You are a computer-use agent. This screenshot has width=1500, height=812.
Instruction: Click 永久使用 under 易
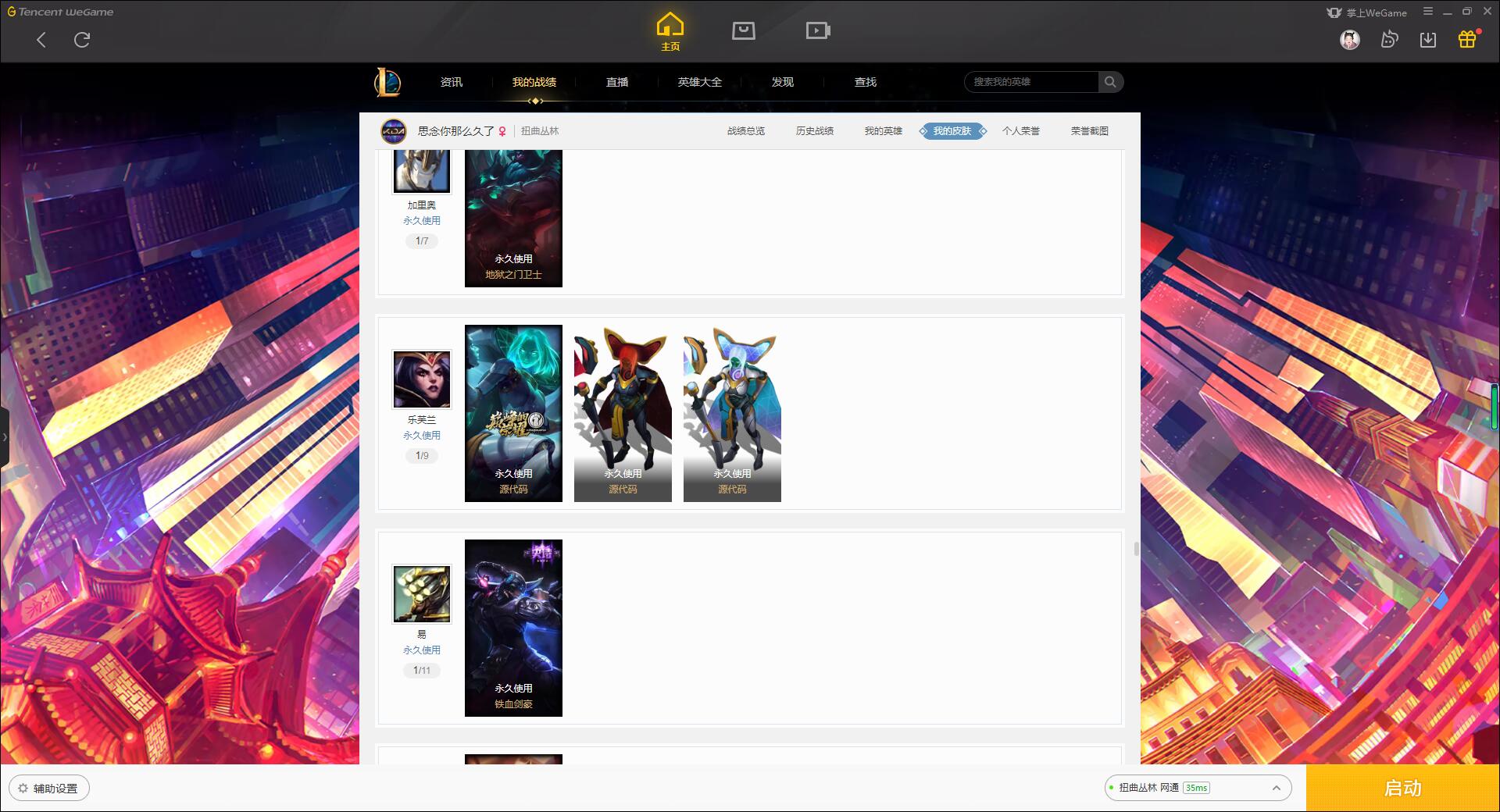[422, 650]
